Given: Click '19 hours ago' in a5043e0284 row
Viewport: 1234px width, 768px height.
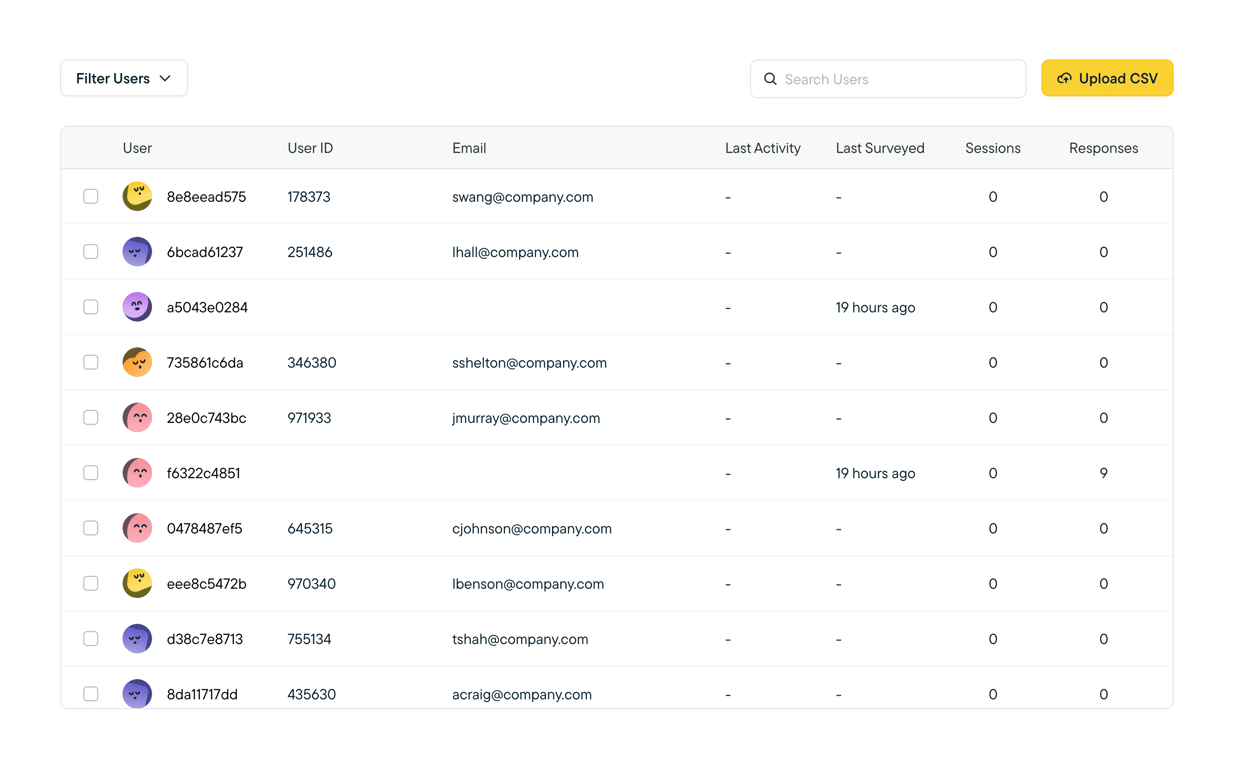Looking at the screenshot, I should point(876,307).
